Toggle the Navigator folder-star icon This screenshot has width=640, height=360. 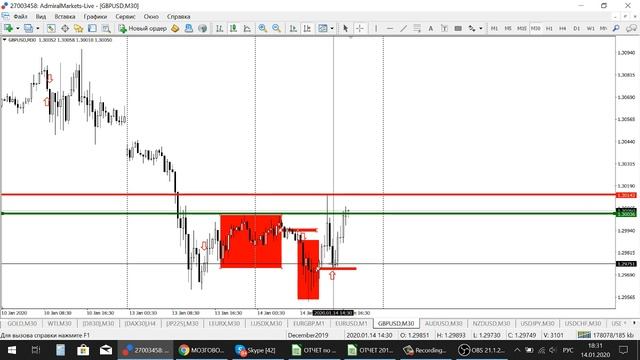tap(78, 28)
